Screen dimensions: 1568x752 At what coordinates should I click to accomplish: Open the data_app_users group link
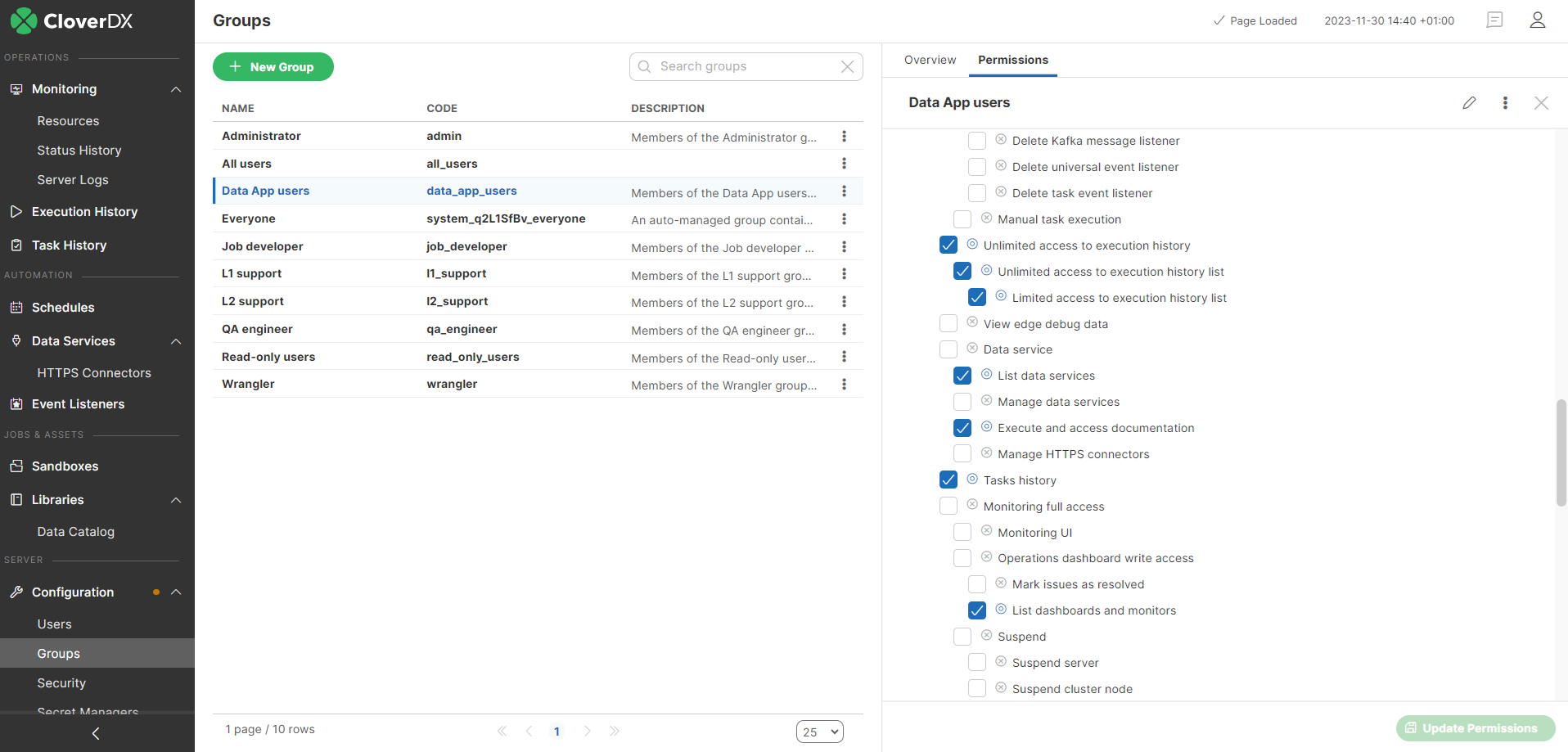click(x=471, y=191)
